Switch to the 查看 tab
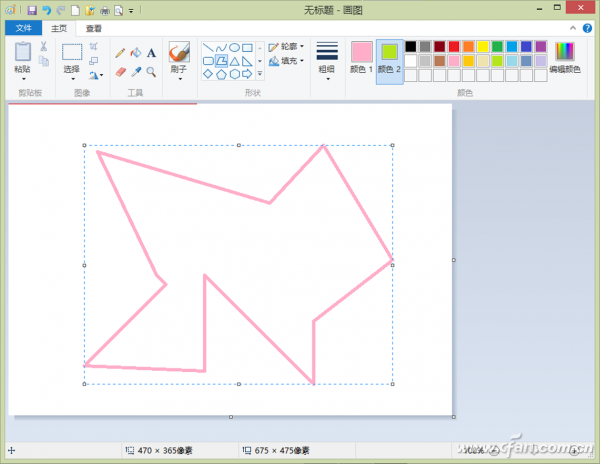Image resolution: width=600 pixels, height=464 pixels. point(94,28)
